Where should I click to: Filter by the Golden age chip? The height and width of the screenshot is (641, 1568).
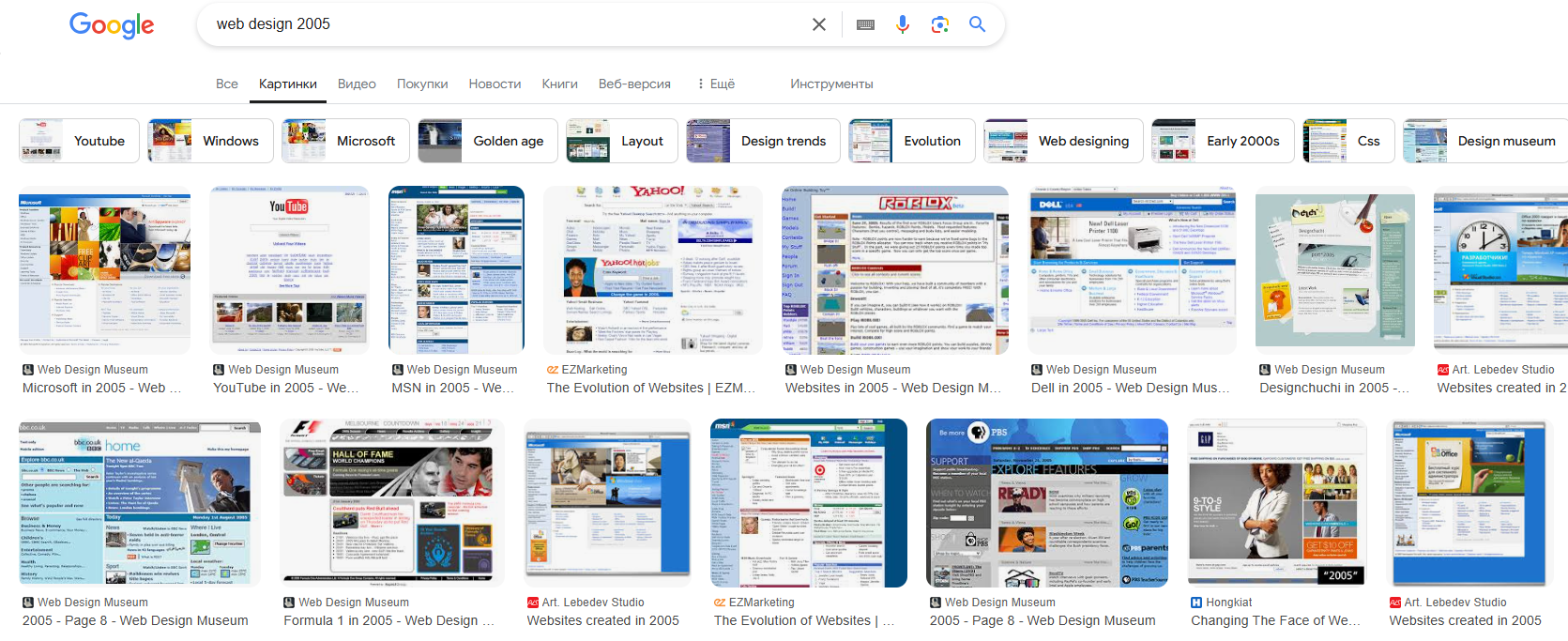tap(488, 141)
